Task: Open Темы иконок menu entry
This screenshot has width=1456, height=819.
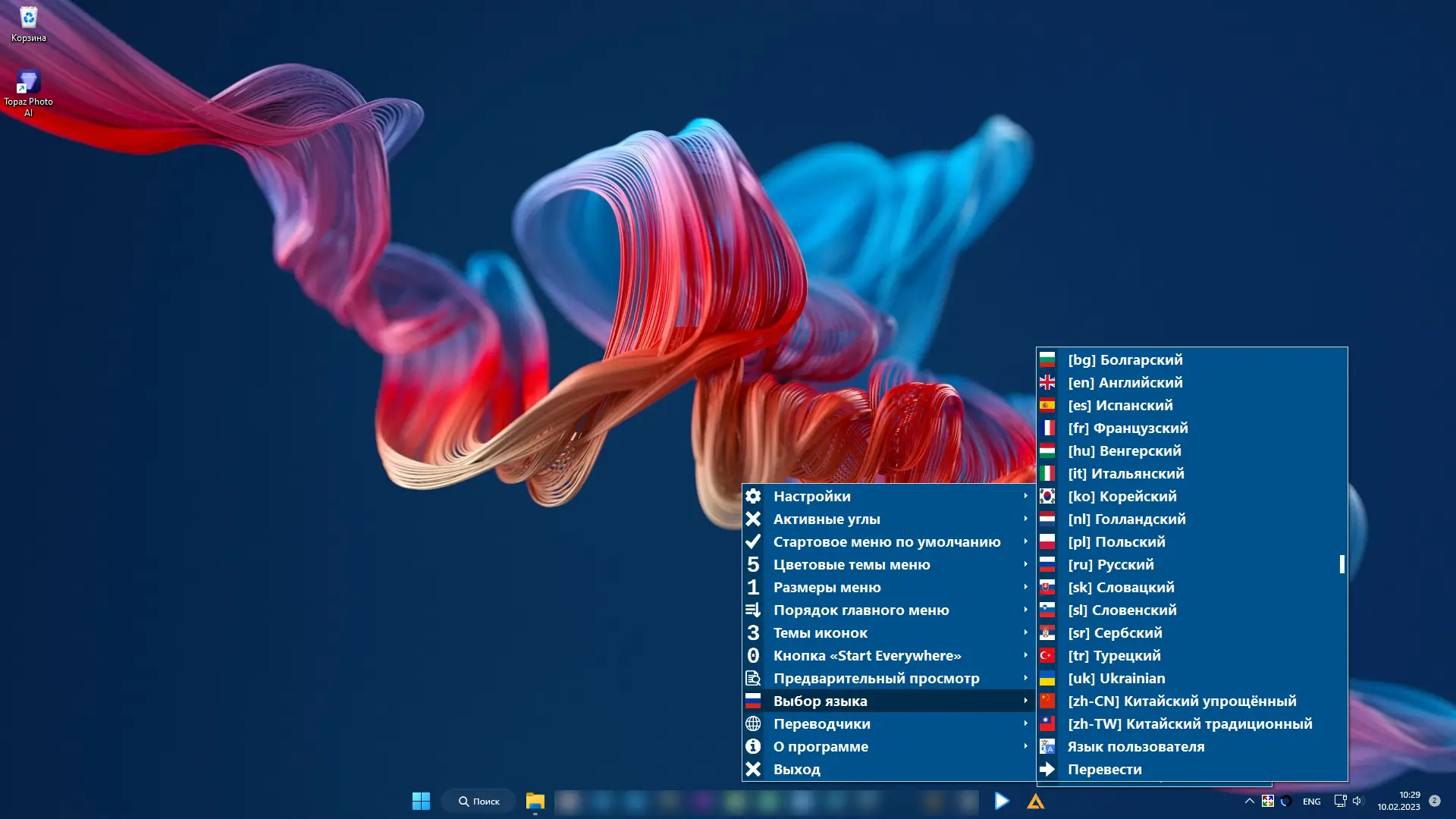Action: pyautogui.click(x=820, y=632)
